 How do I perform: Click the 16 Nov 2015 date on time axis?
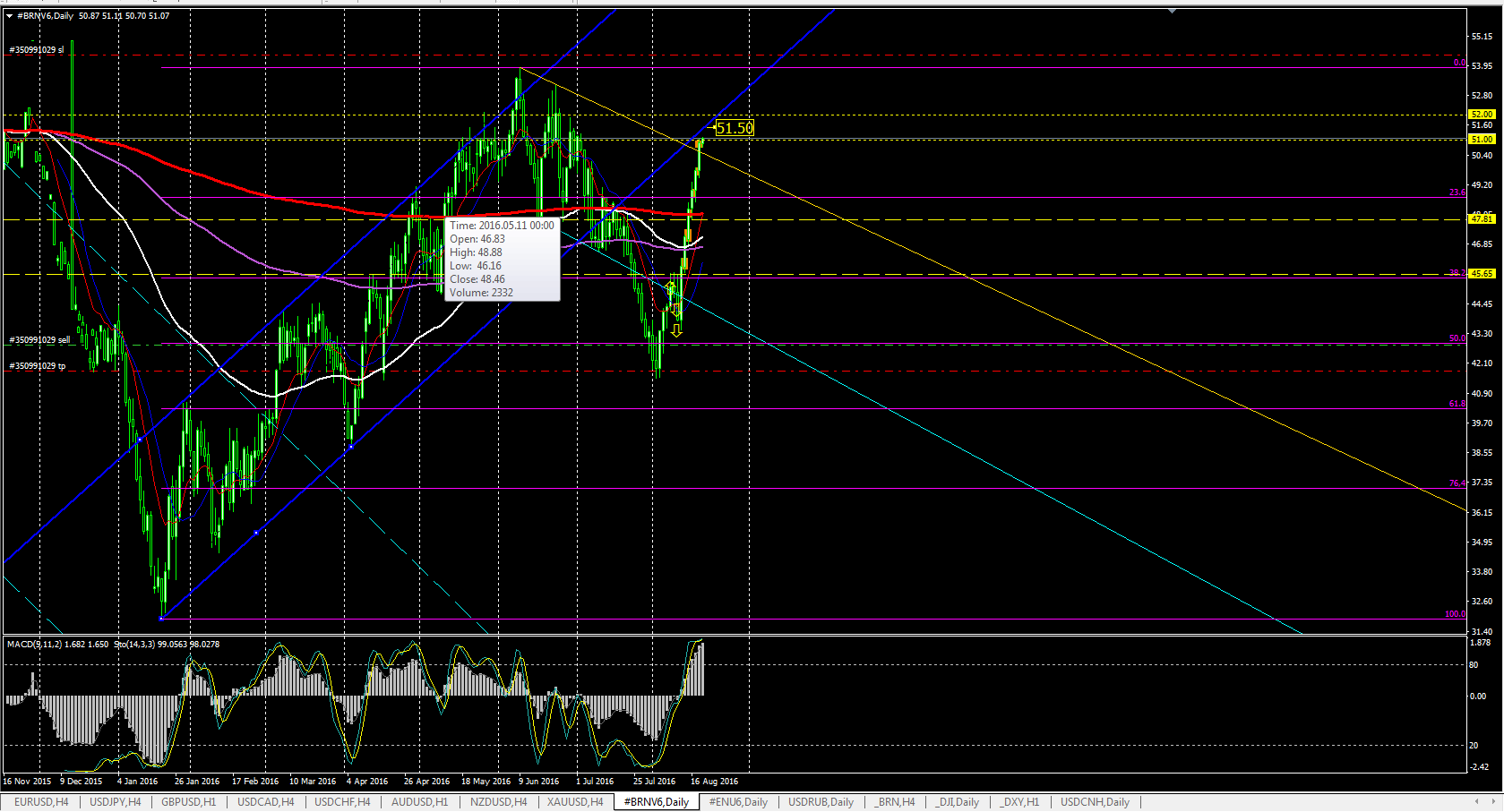pos(27,782)
